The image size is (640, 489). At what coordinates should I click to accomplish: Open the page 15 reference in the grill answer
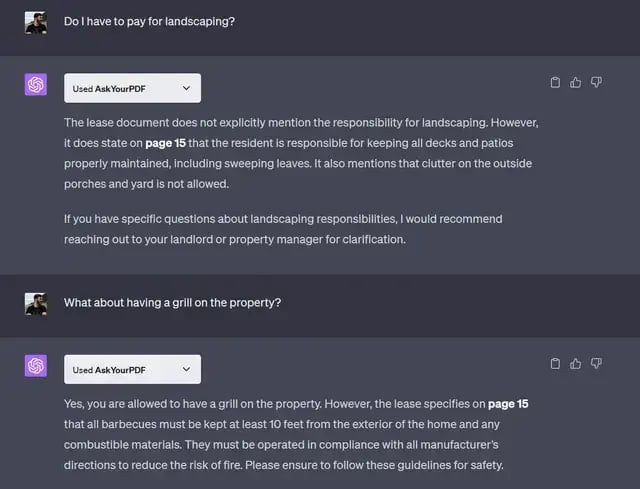tap(508, 404)
